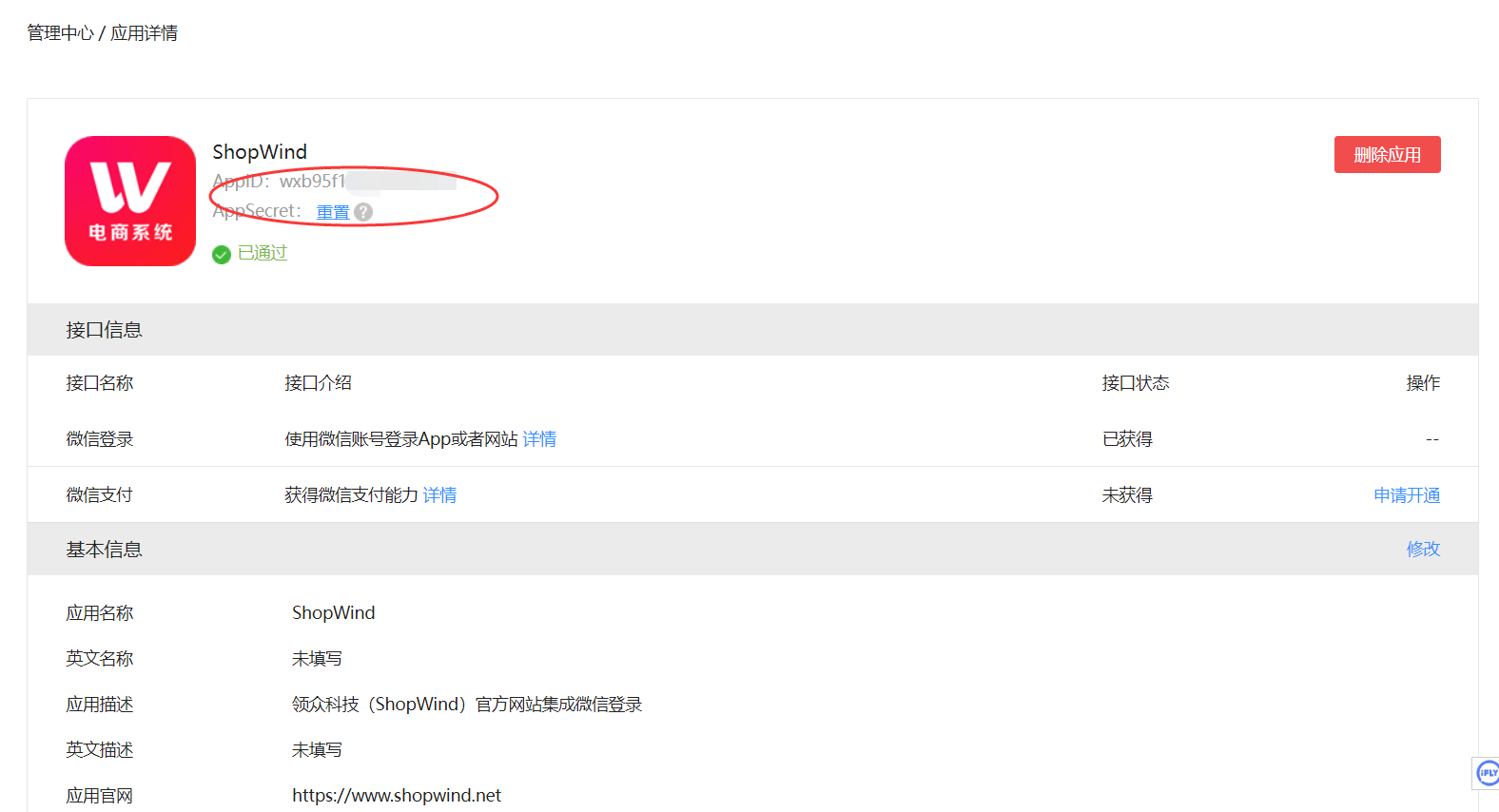Click the 英文名称 value 未填写
Screen dimensions: 1499x812
pos(317,659)
